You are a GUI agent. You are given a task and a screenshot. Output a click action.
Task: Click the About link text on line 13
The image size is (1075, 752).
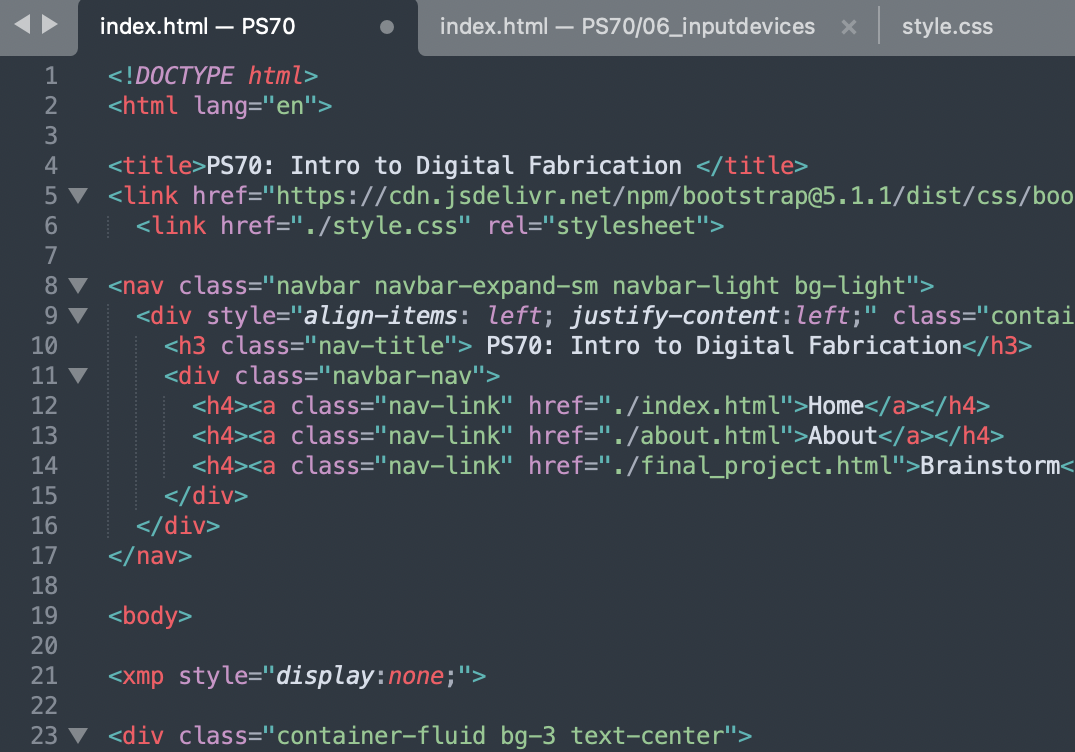click(843, 436)
